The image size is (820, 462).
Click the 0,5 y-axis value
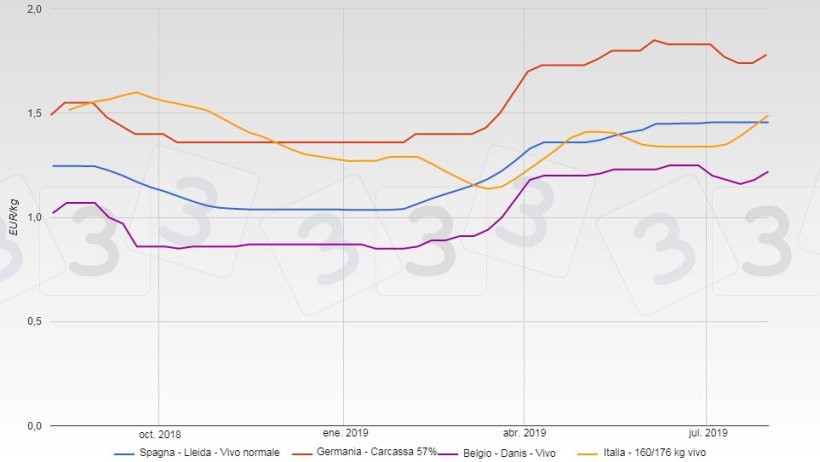tap(34, 321)
